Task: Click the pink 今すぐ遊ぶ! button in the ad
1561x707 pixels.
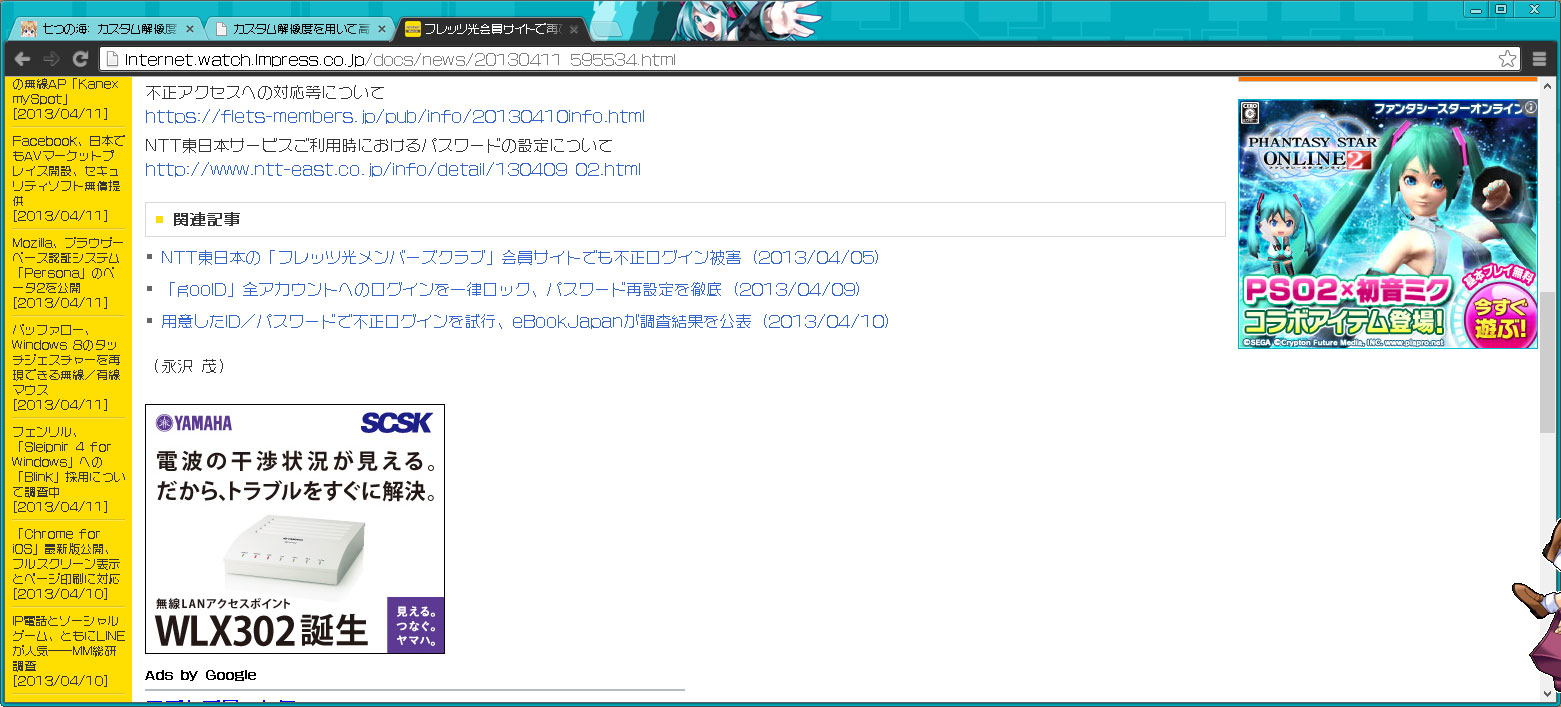Action: [x=1500, y=316]
